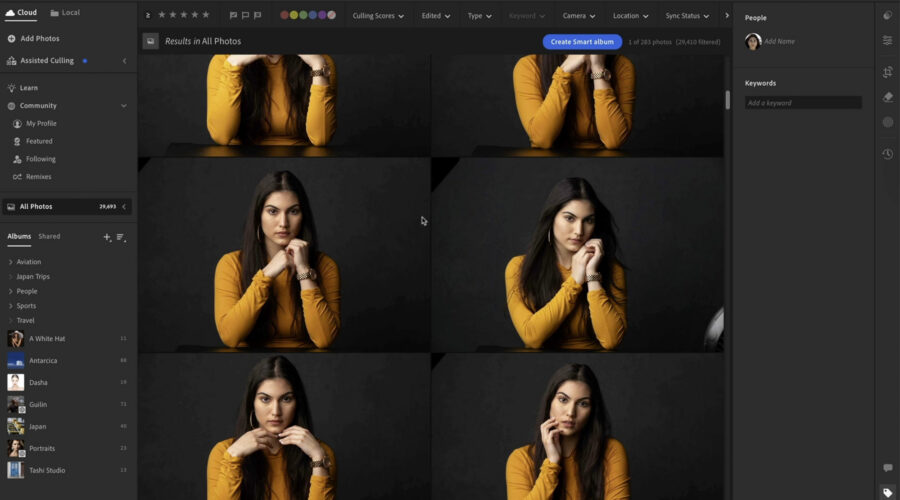
Task: Click the Add a keyword field
Action: [802, 103]
